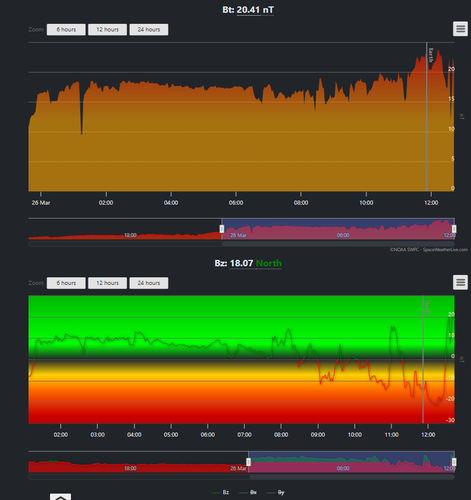Zoom the Bz chart to 24 hours
The image size is (471, 500).
[x=149, y=283]
